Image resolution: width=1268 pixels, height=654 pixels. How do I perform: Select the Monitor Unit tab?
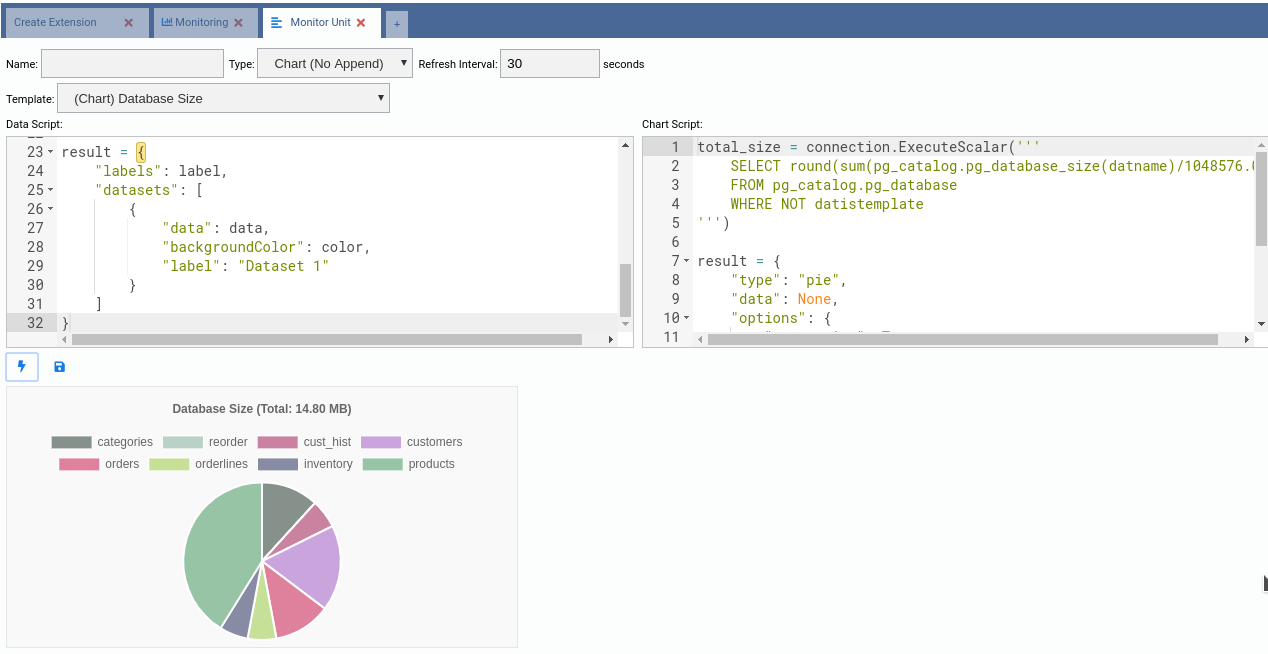coord(320,22)
